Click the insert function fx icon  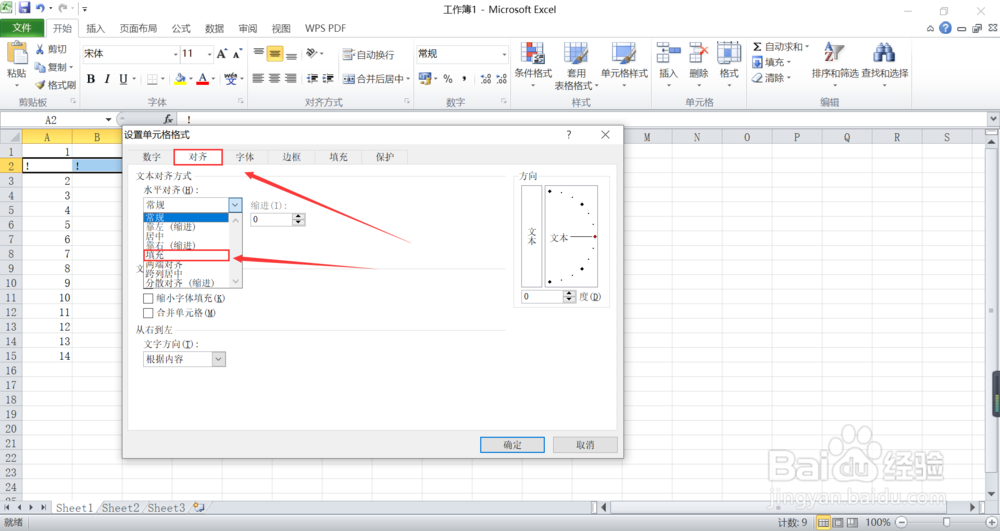tap(168, 119)
